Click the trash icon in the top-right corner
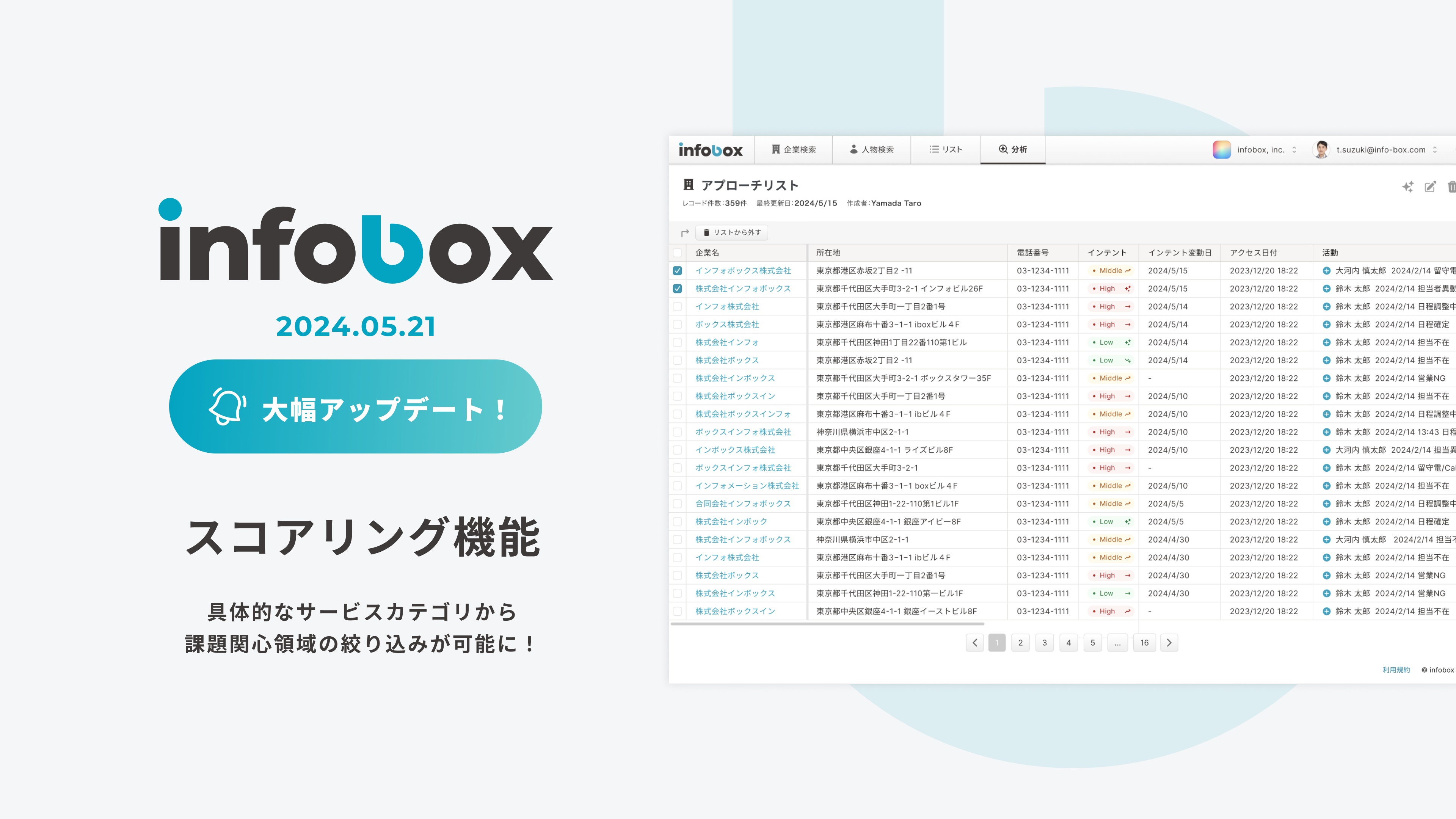Image resolution: width=1456 pixels, height=819 pixels. click(x=1452, y=187)
